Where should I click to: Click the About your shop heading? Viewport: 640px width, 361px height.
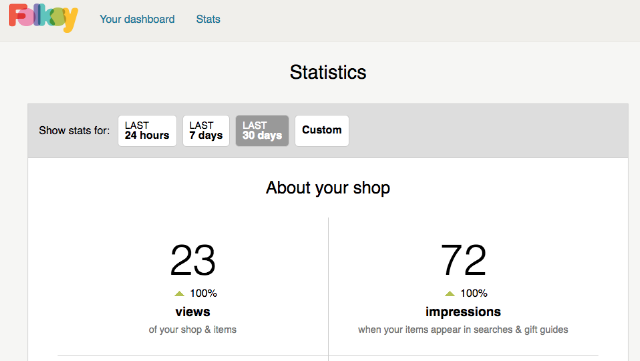328,188
